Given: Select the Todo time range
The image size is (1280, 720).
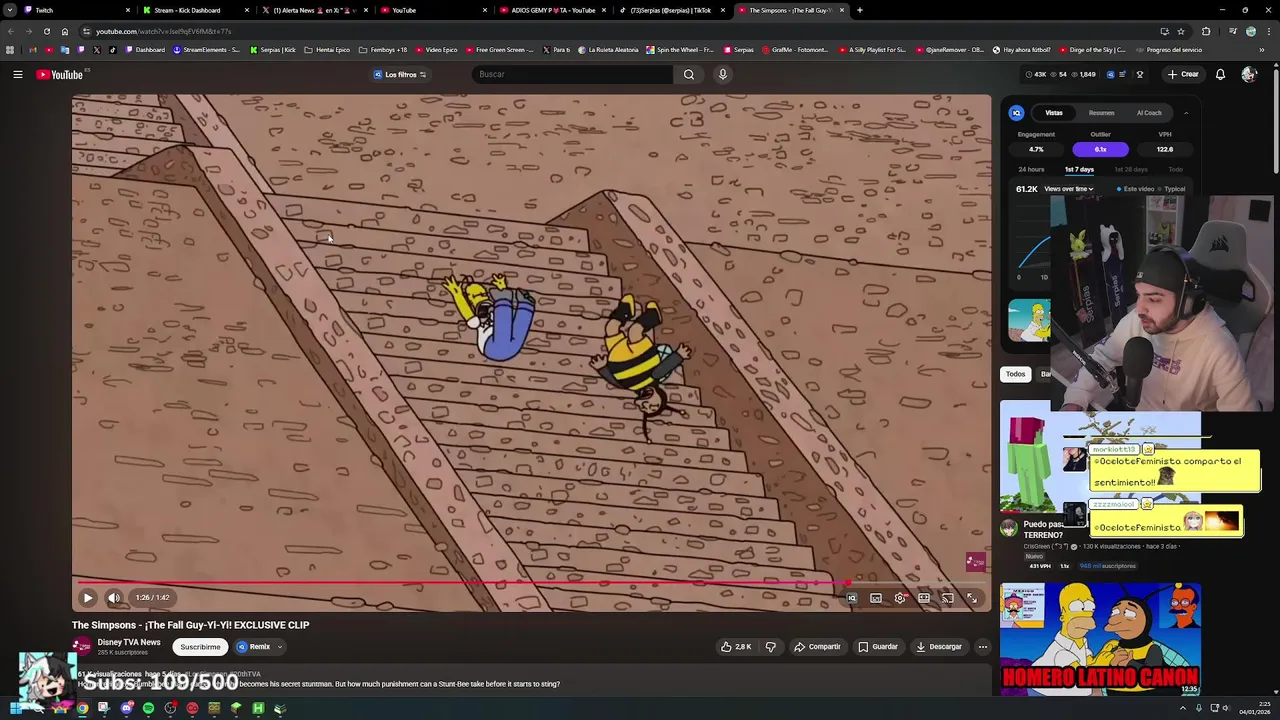Looking at the screenshot, I should [x=1175, y=170].
